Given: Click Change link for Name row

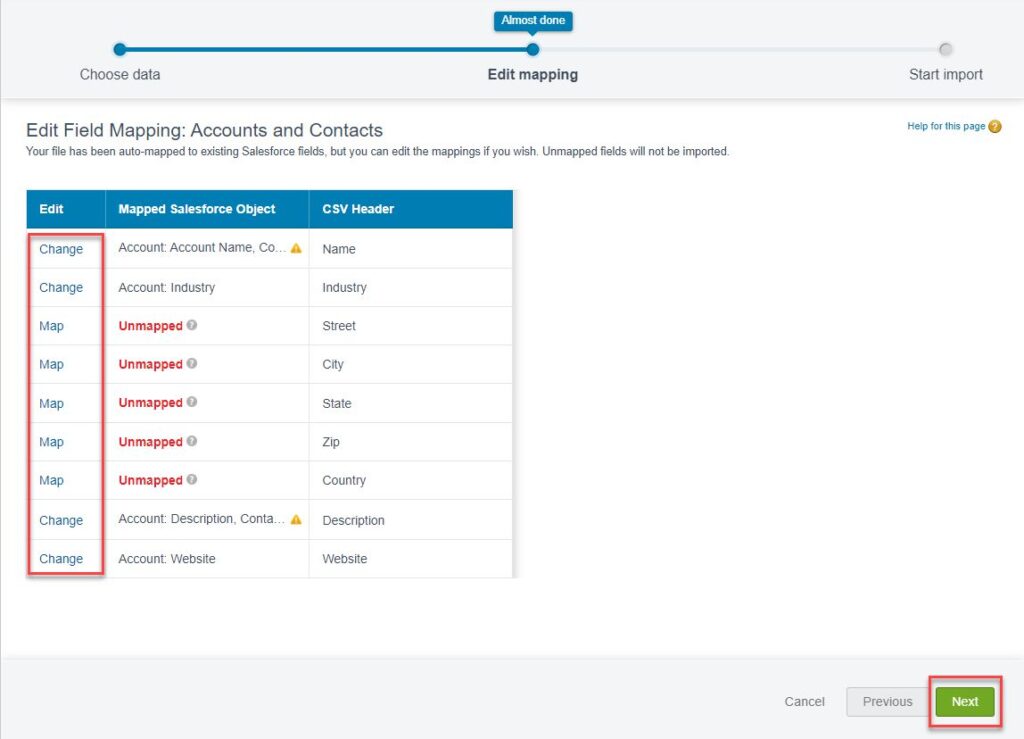Looking at the screenshot, I should 61,249.
